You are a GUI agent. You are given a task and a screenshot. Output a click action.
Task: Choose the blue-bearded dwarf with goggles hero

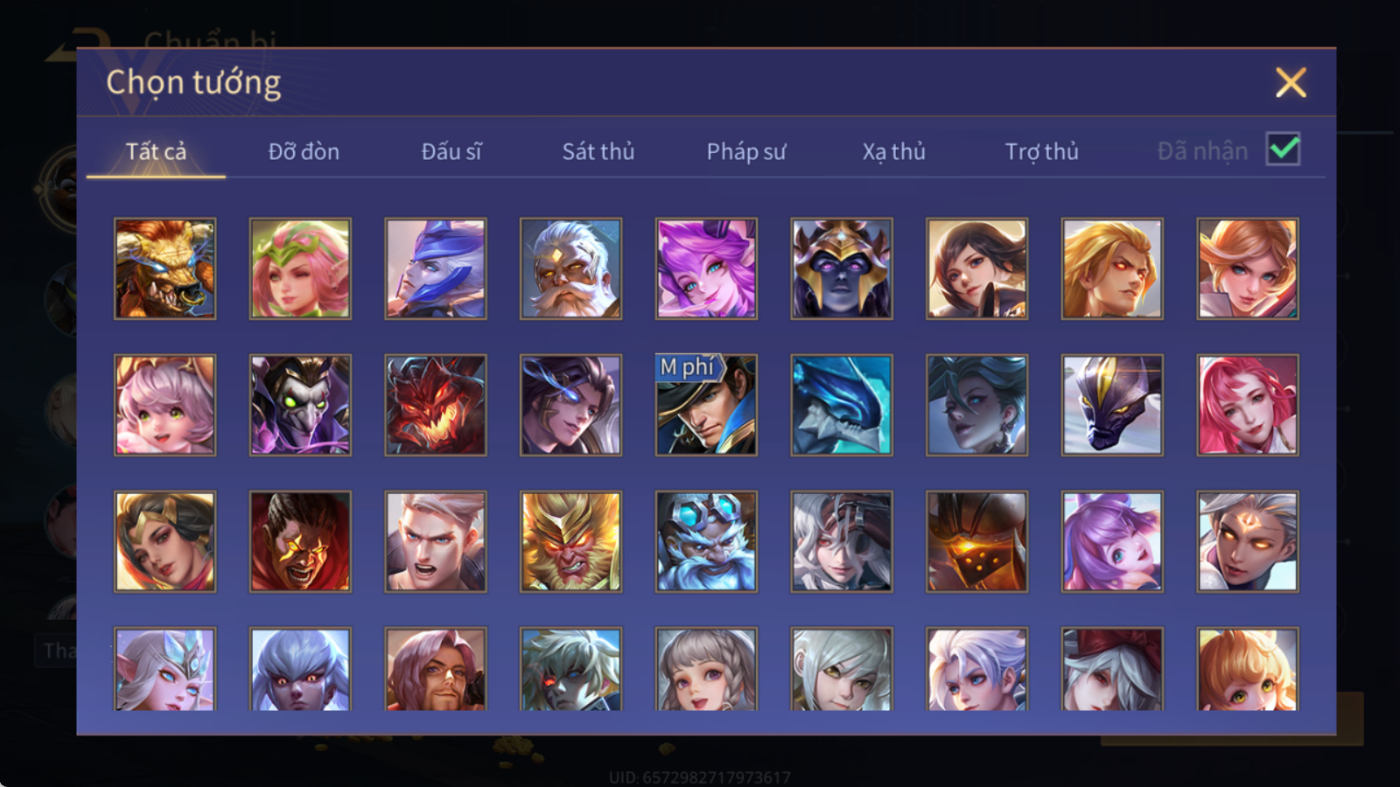706,541
